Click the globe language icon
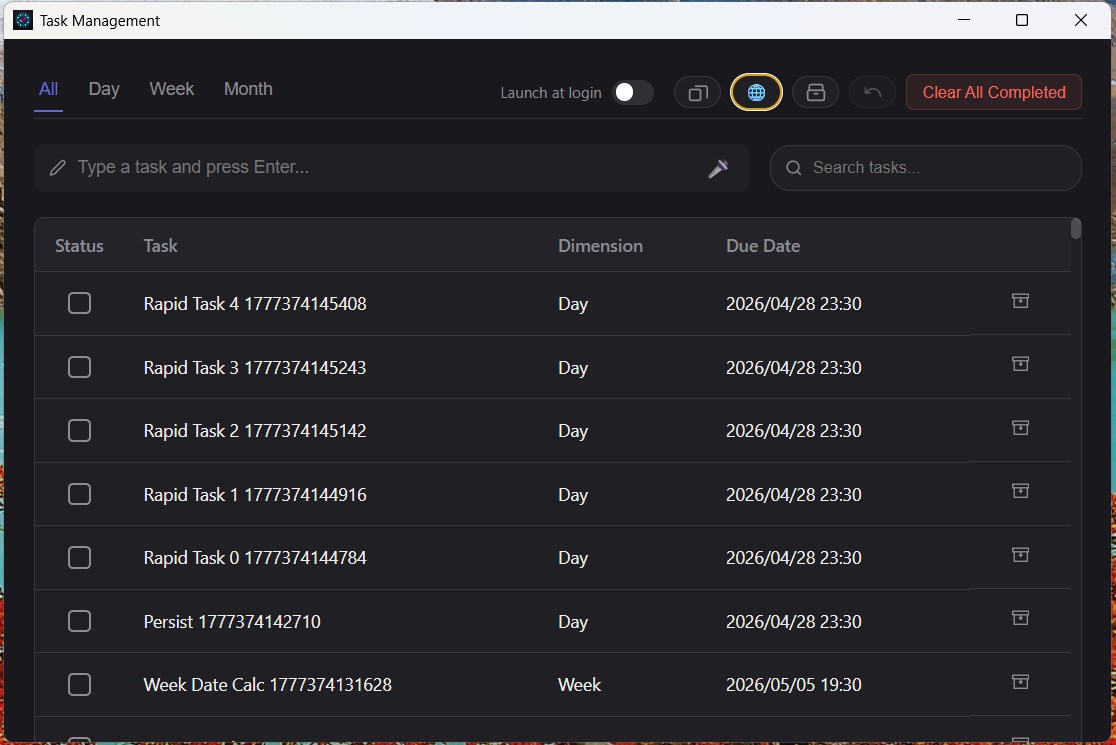 point(756,93)
